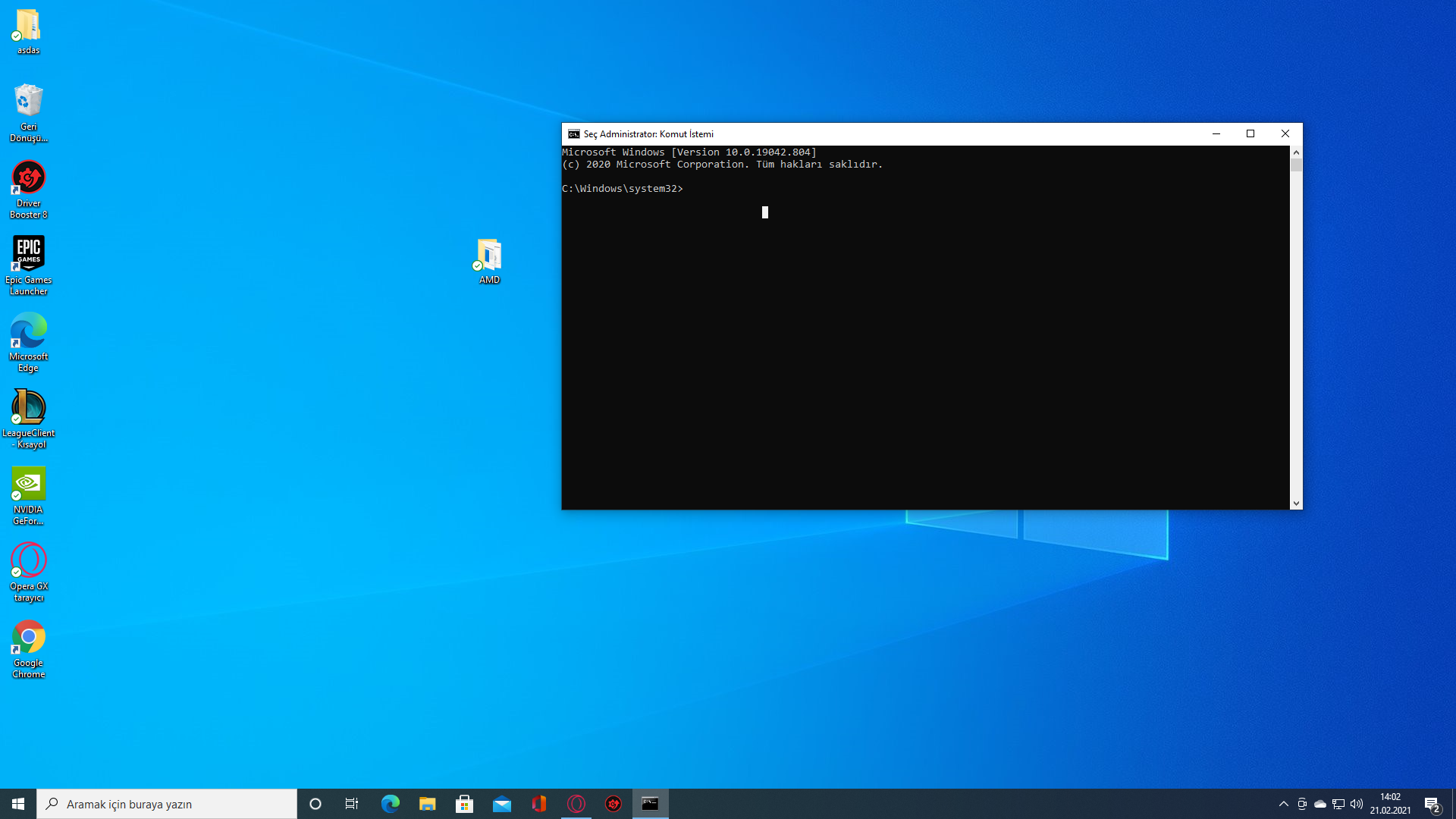Select Command Prompt taskbar button
The height and width of the screenshot is (819, 1456).
coord(650,804)
